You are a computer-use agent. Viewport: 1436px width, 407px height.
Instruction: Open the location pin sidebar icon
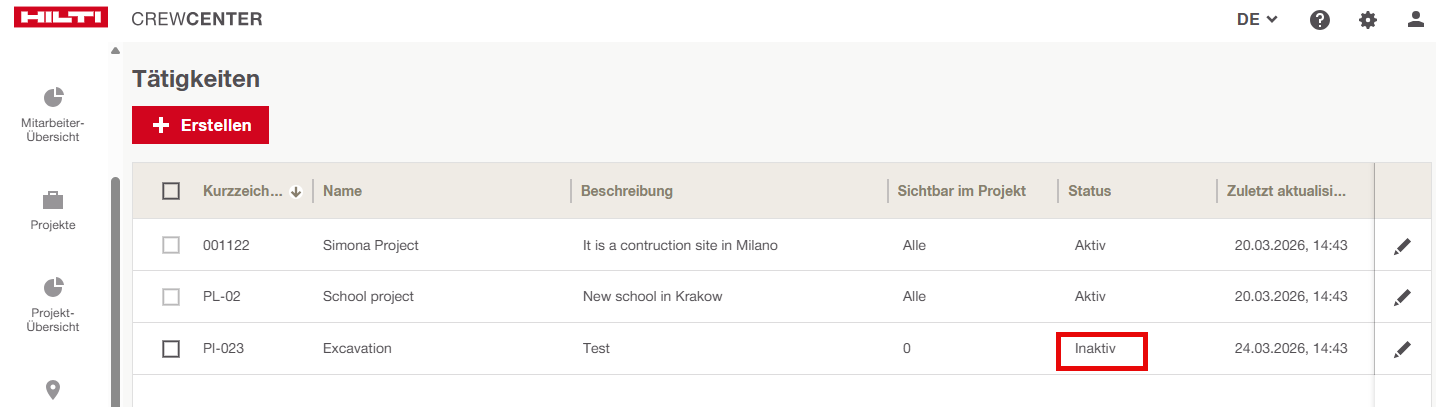[53, 390]
